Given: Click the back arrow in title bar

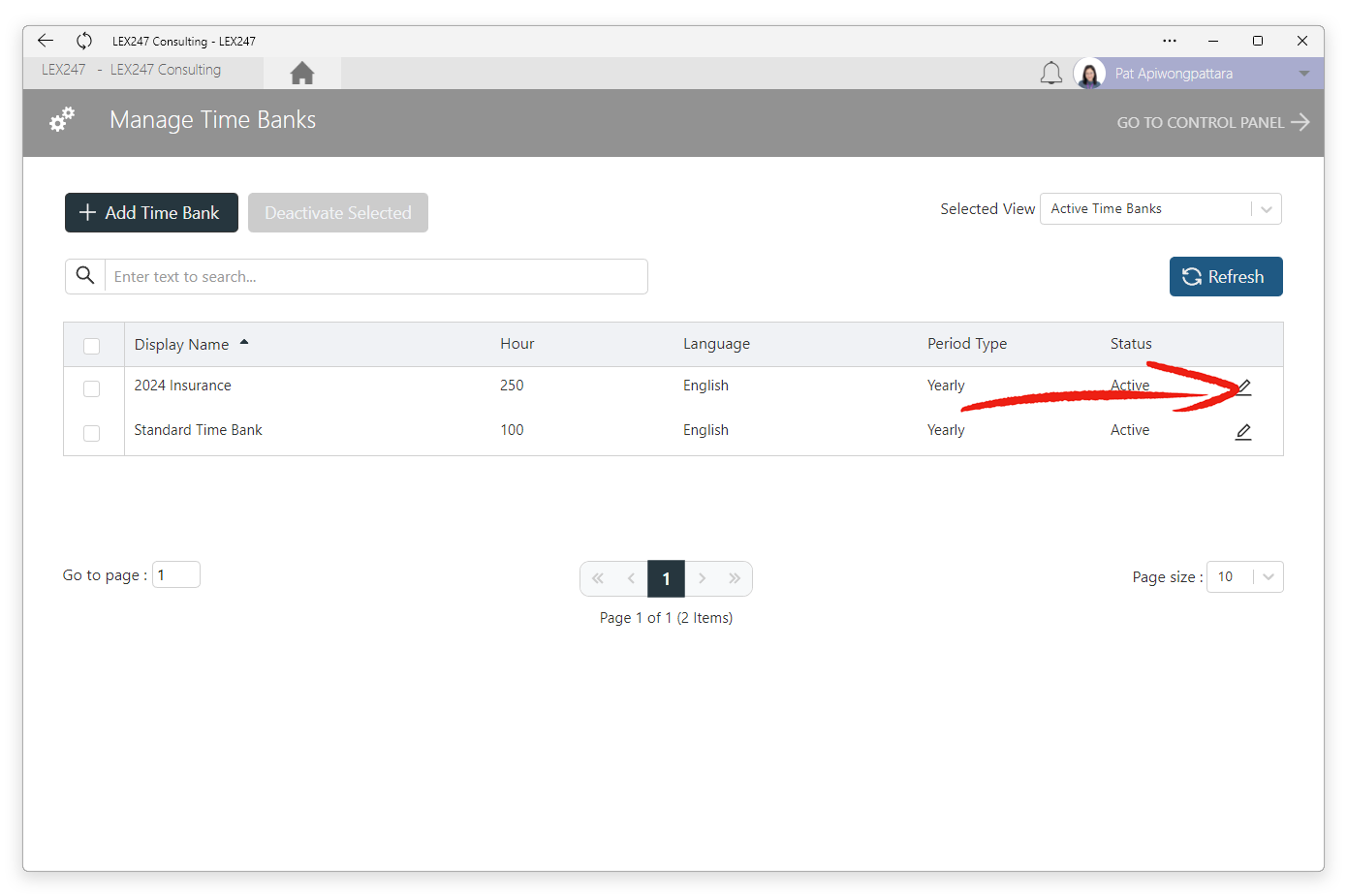Looking at the screenshot, I should (x=46, y=41).
